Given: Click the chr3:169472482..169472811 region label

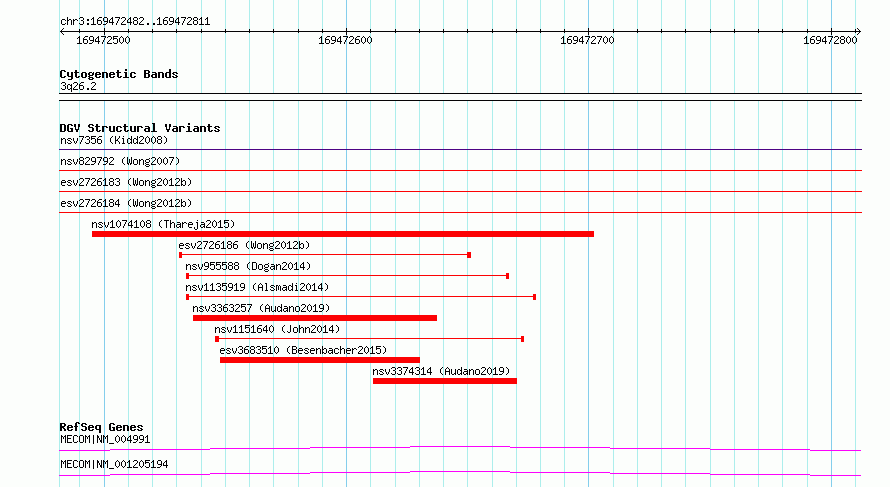Looking at the screenshot, I should point(135,22).
